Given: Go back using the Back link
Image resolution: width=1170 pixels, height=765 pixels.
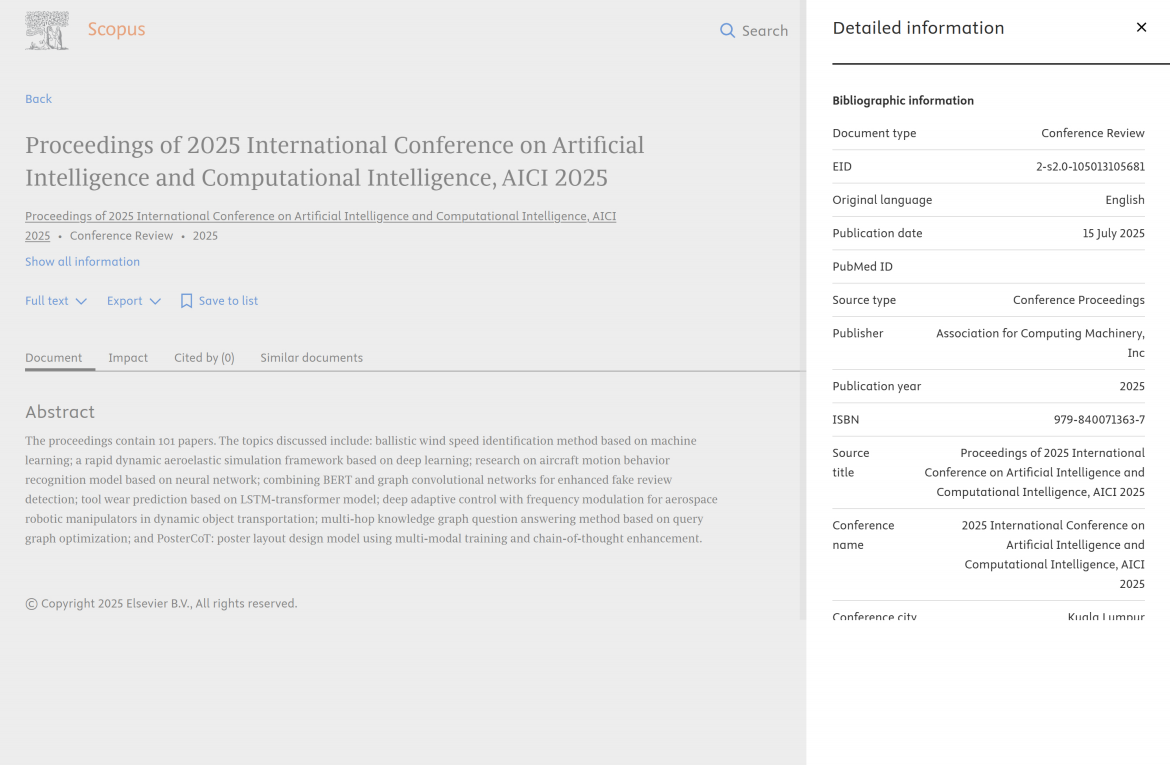Looking at the screenshot, I should click(38, 99).
